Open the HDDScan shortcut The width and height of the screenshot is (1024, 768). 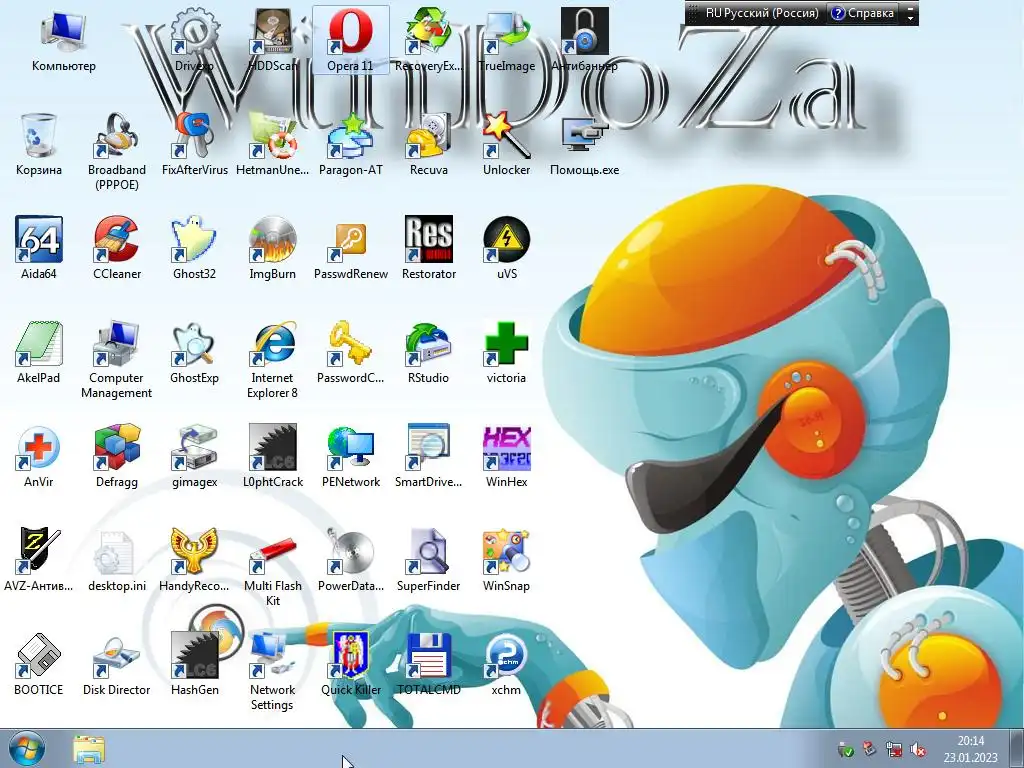click(x=273, y=40)
